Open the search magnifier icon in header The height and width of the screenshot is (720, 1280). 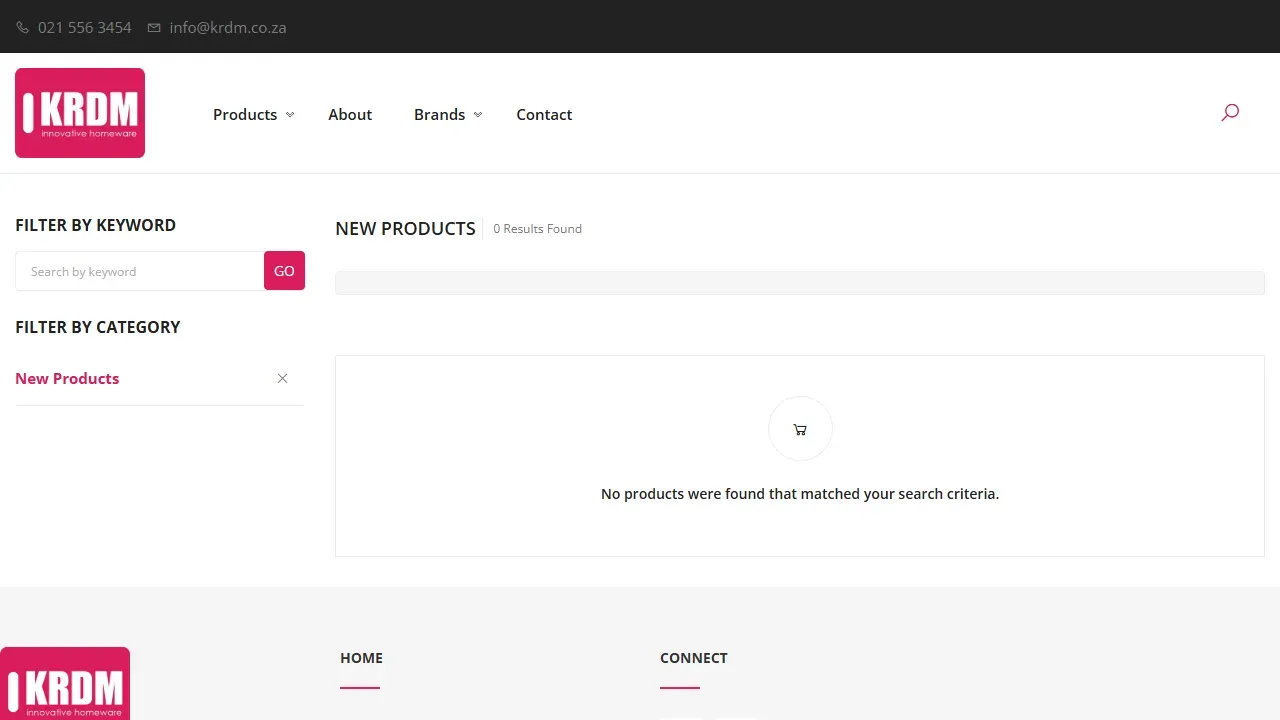tap(1230, 113)
